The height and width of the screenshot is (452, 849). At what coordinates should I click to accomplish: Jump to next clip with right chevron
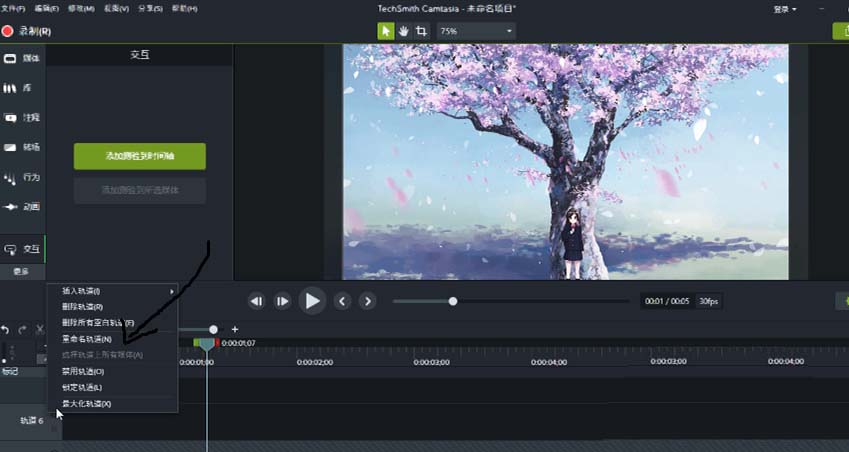click(368, 301)
